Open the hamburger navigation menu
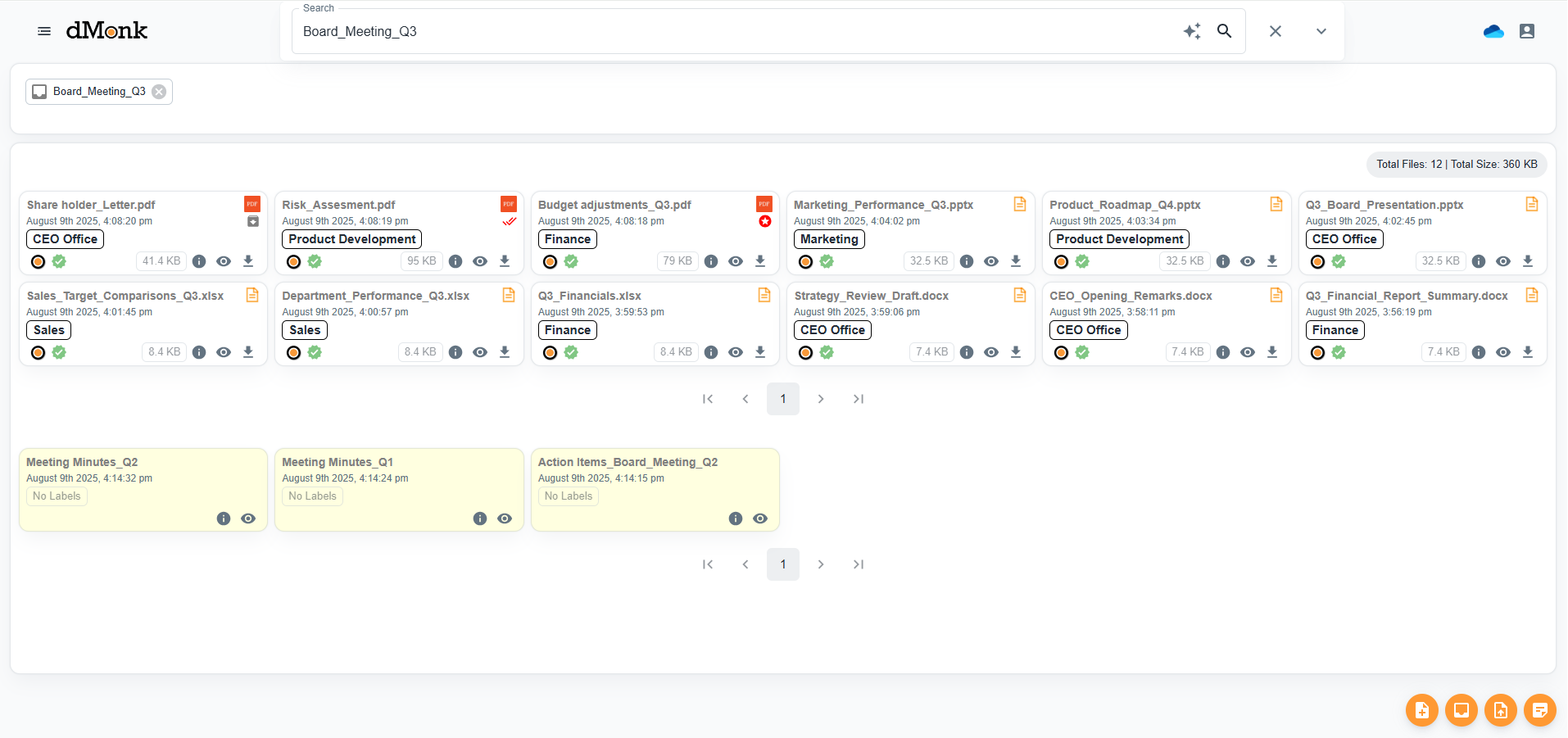This screenshot has width=1568, height=738. pos(43,30)
